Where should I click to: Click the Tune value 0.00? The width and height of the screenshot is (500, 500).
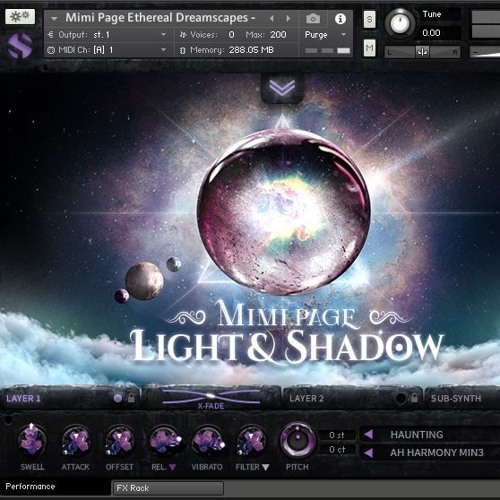[x=431, y=33]
